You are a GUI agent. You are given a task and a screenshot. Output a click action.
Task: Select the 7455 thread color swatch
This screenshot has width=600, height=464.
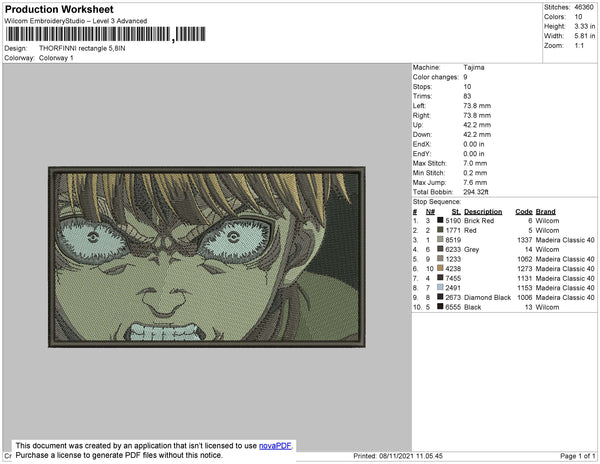point(440,278)
